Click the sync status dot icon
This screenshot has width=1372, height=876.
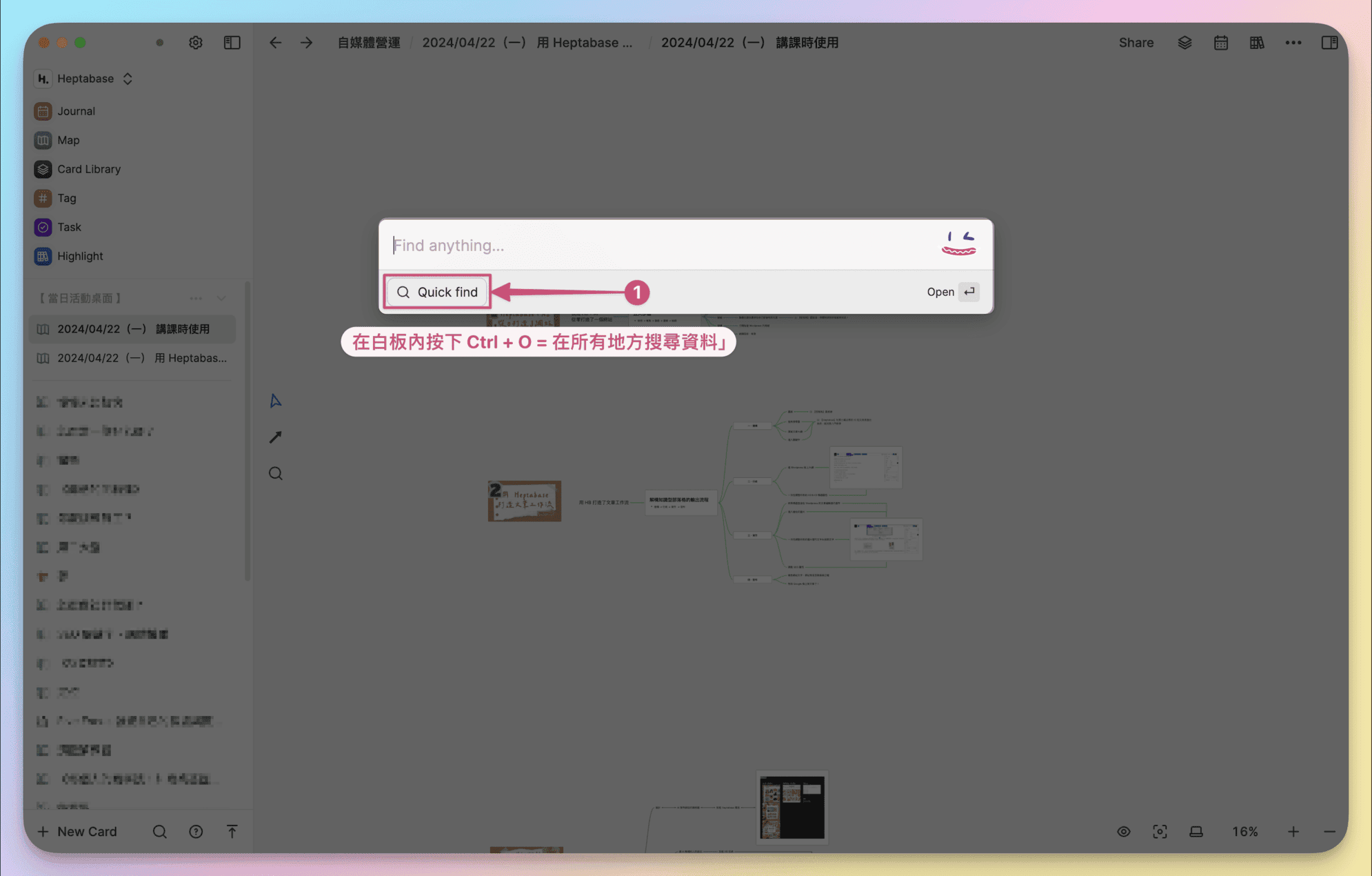[160, 43]
